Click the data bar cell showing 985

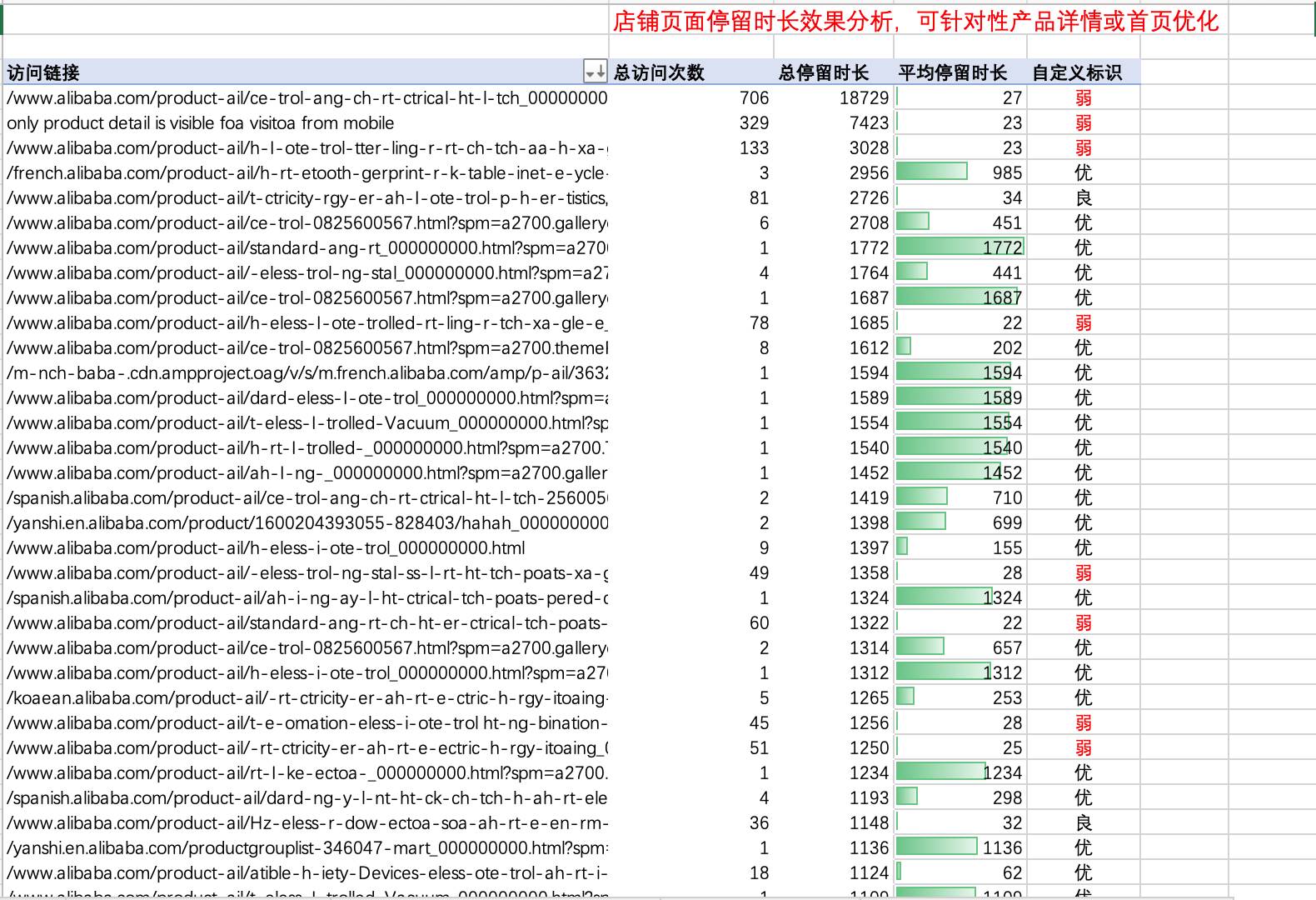coord(960,172)
